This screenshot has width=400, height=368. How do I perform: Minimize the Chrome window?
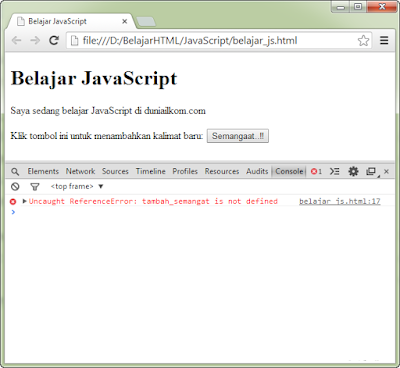(341, 7)
